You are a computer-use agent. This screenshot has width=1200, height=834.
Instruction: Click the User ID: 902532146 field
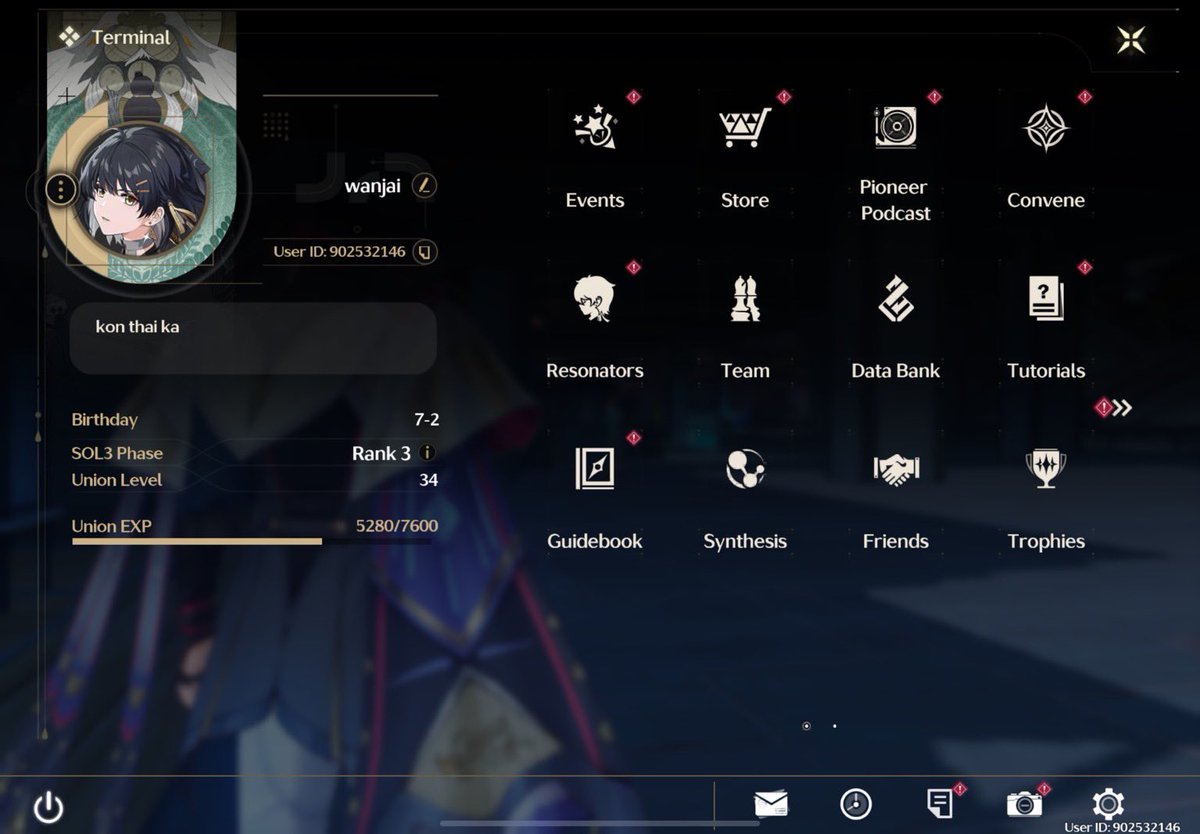point(340,251)
